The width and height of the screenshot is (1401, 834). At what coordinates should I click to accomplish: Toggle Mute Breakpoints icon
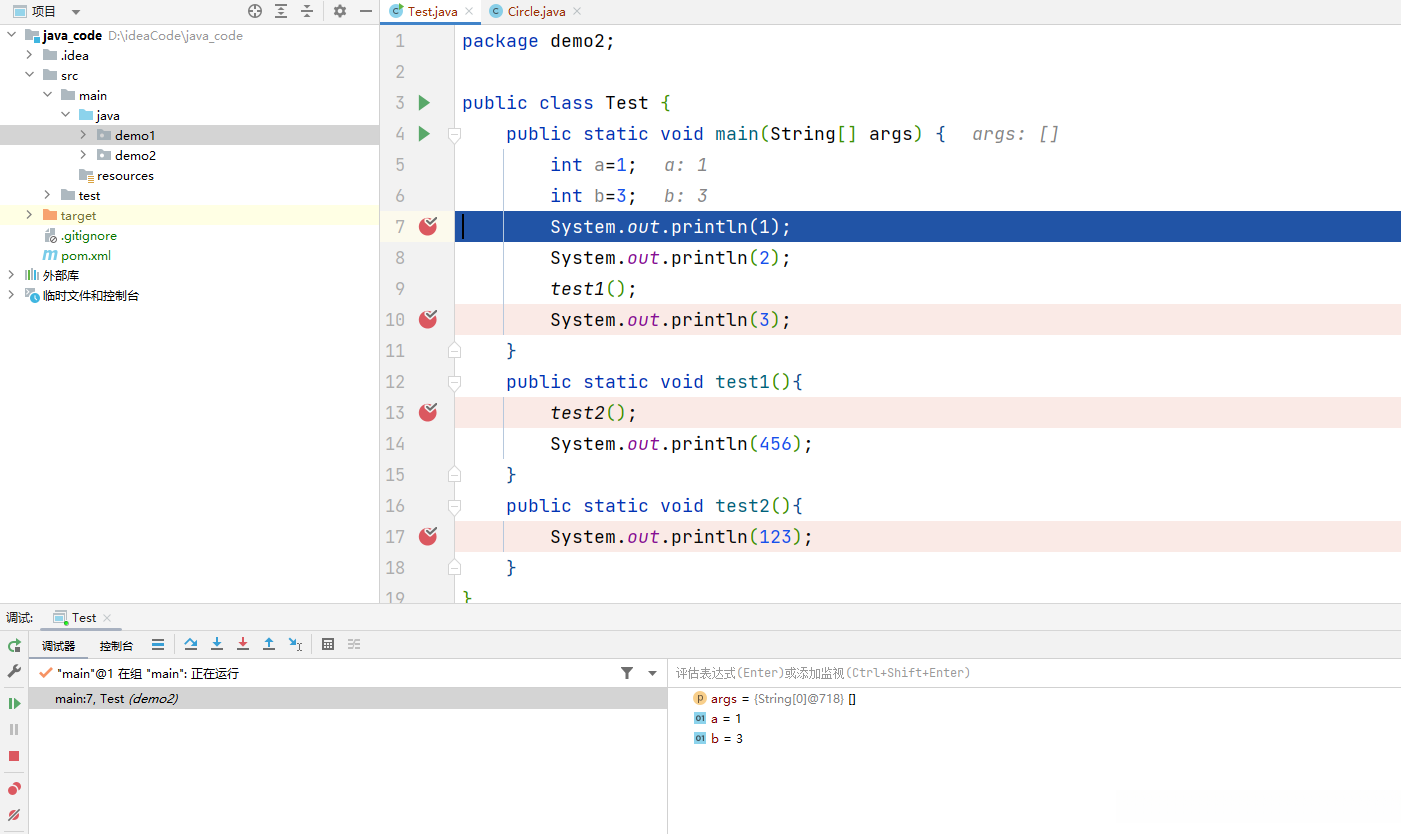click(14, 815)
